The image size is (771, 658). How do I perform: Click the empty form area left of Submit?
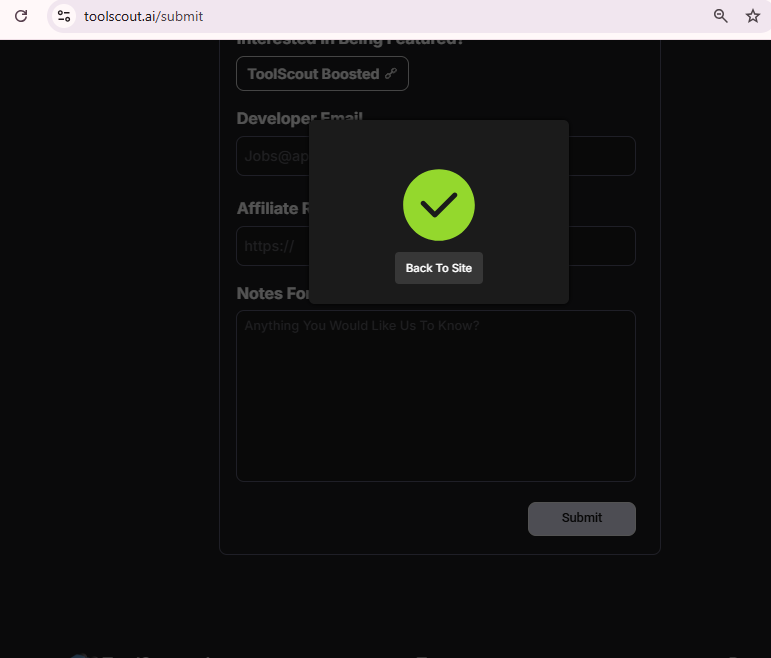pyautogui.click(x=380, y=518)
